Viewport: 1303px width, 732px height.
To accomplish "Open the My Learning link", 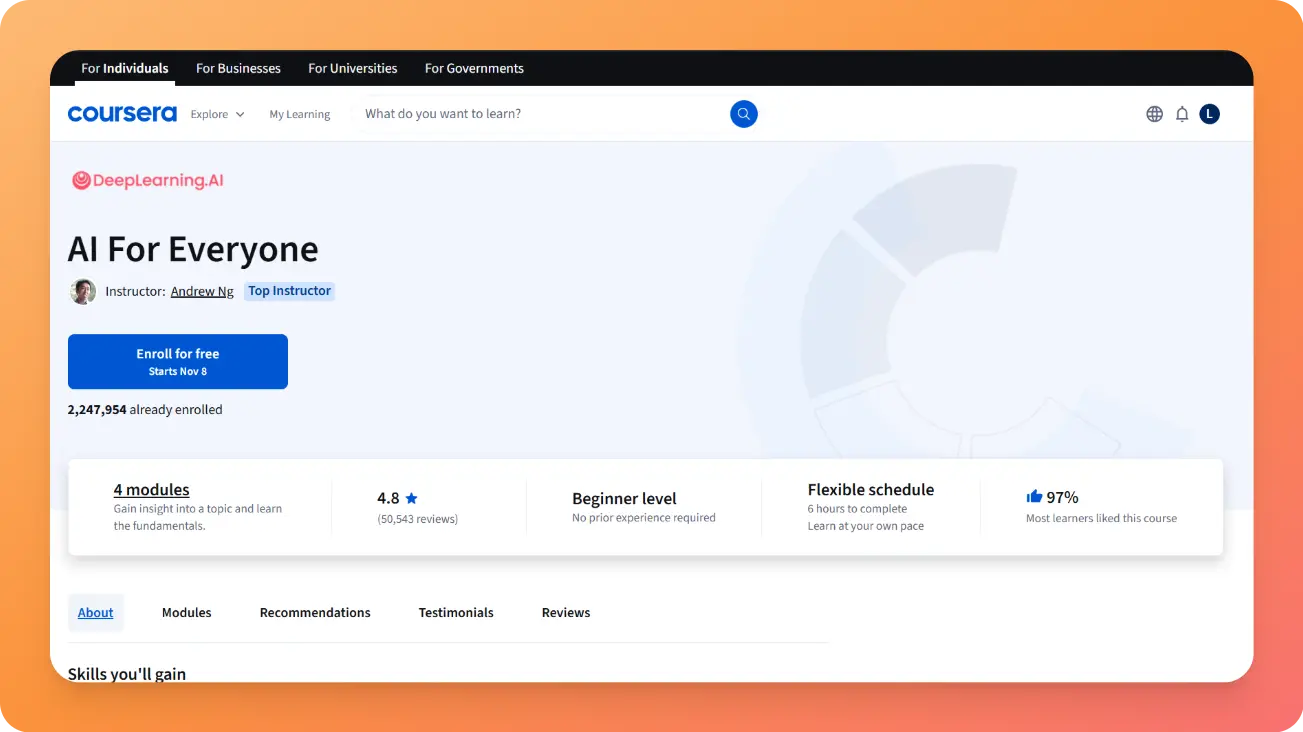I will tap(299, 114).
